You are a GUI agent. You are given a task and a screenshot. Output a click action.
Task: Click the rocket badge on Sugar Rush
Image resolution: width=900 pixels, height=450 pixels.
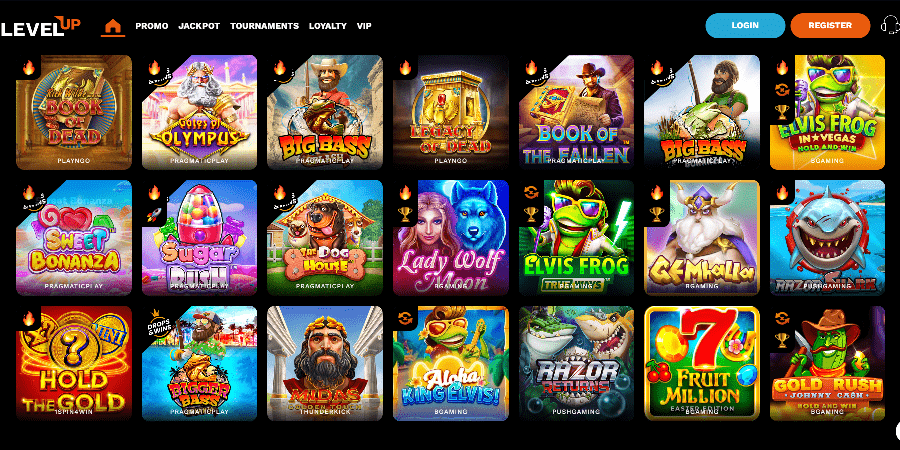(154, 214)
